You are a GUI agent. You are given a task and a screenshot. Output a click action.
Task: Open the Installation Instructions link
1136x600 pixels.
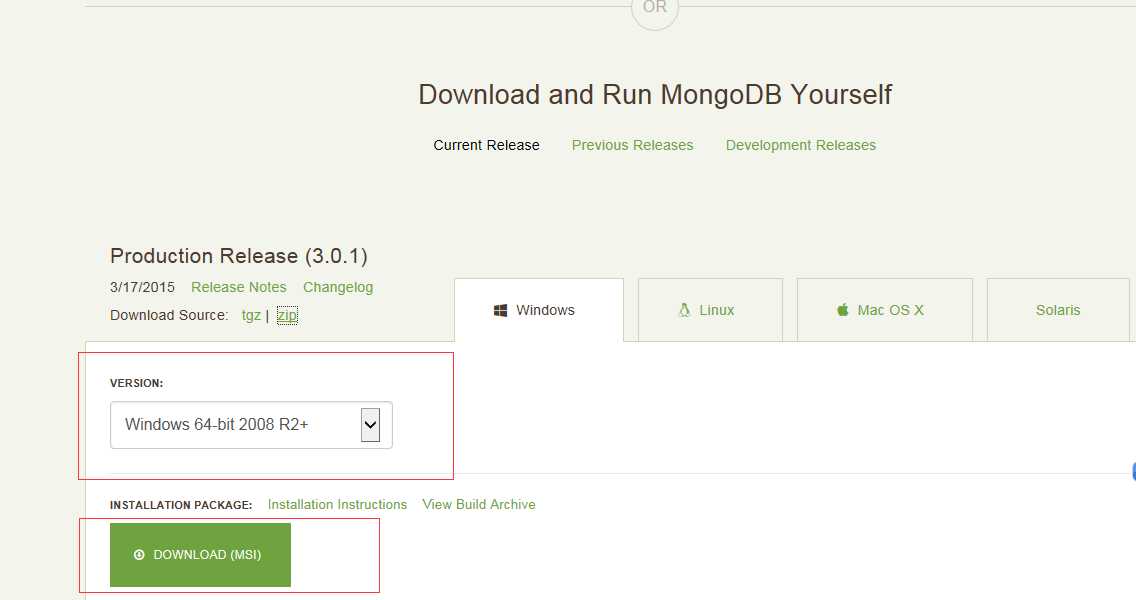coord(337,504)
